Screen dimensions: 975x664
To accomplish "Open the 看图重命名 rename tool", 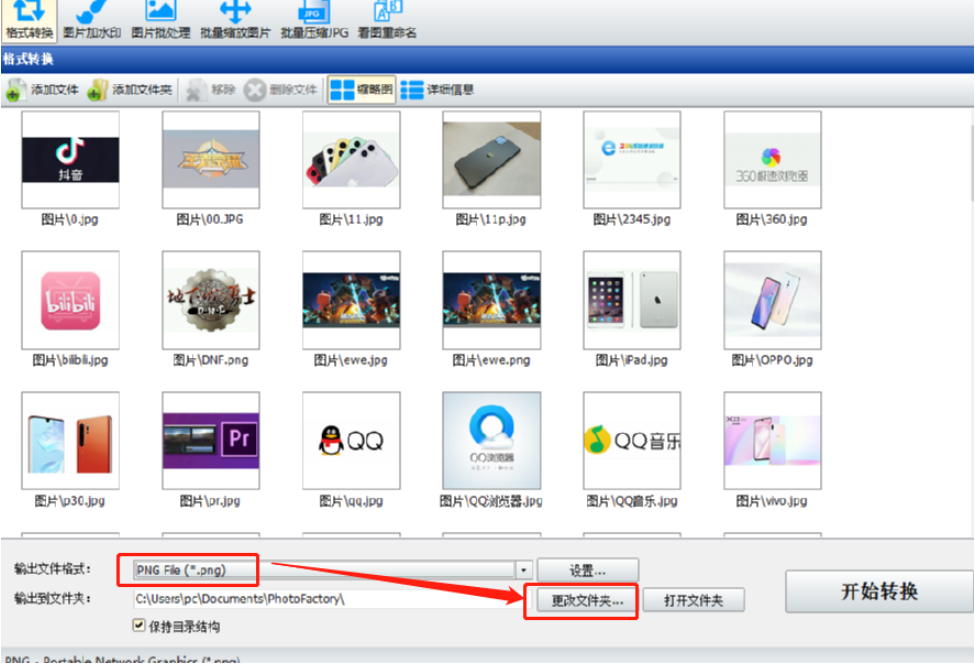I will (387, 21).
